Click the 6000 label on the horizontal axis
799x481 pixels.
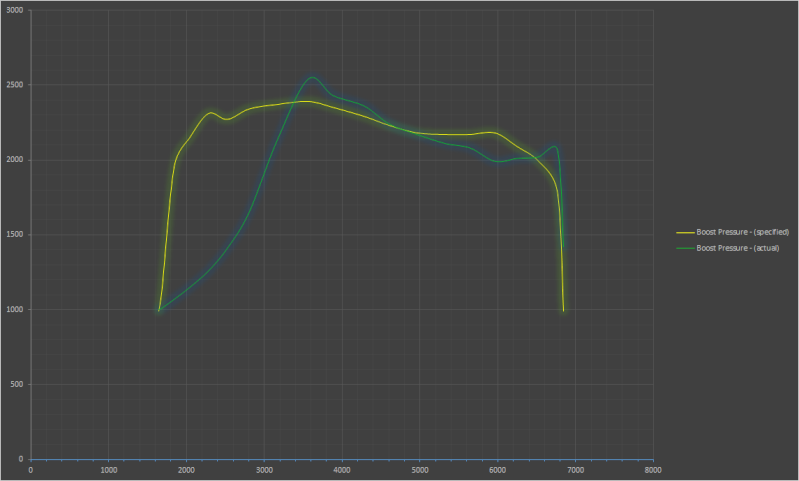click(x=497, y=469)
